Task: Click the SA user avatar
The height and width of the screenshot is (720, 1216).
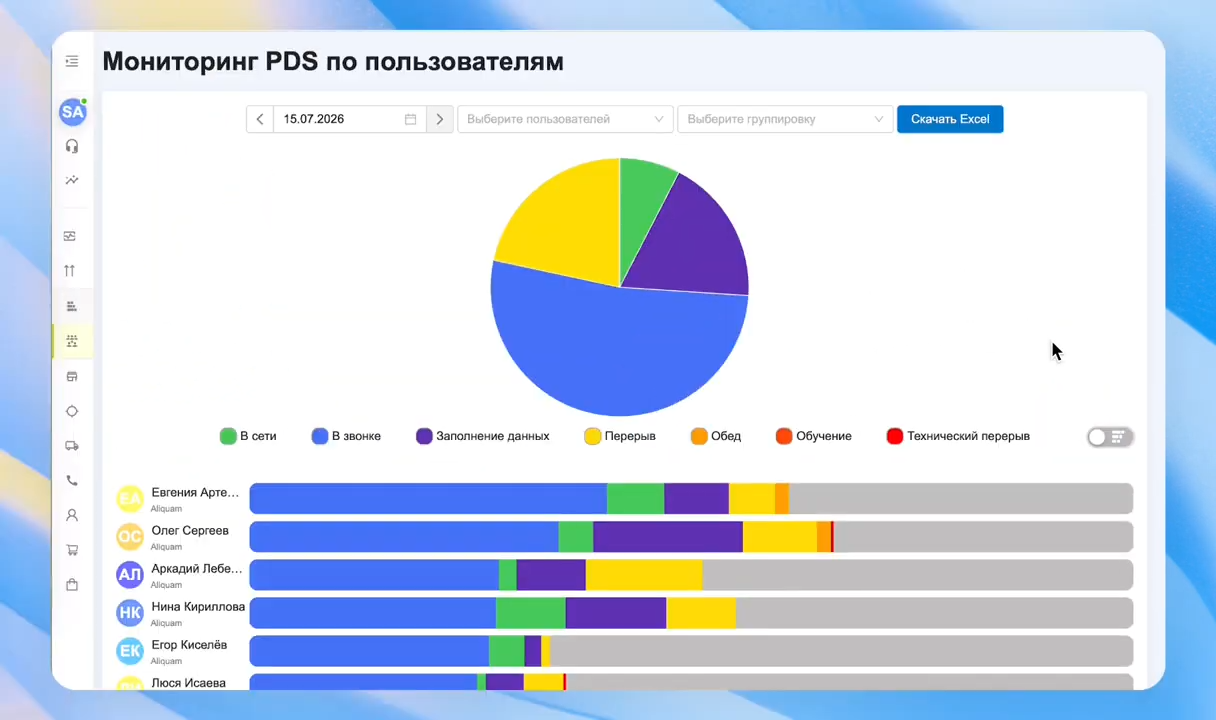Action: click(72, 112)
